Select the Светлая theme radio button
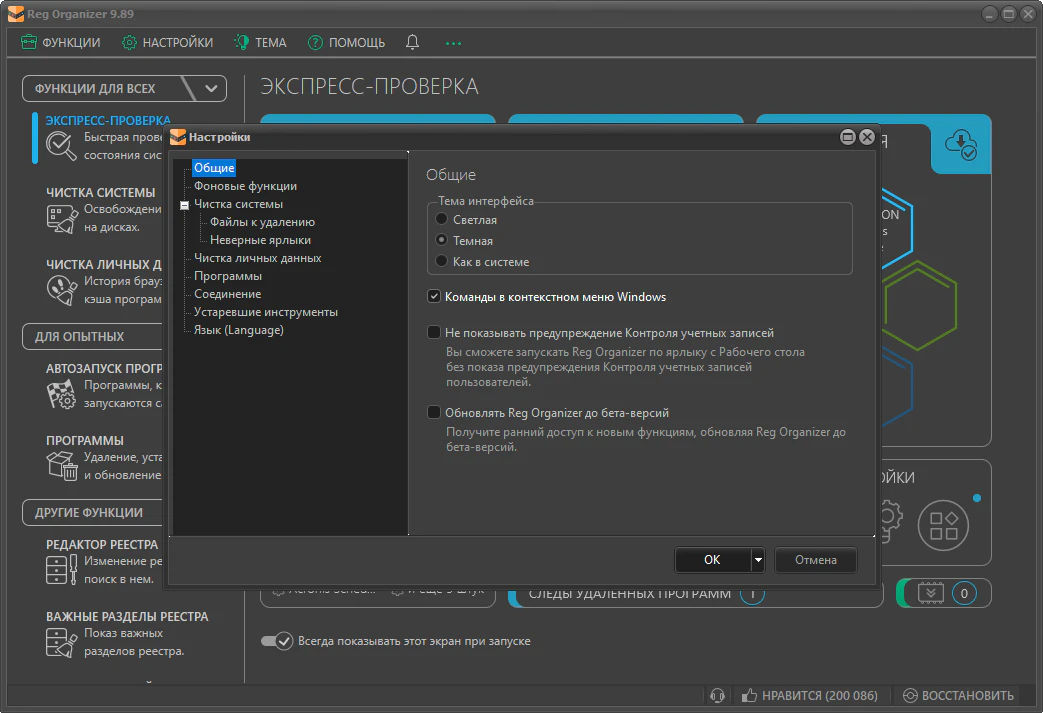Image resolution: width=1043 pixels, height=713 pixels. coord(442,219)
